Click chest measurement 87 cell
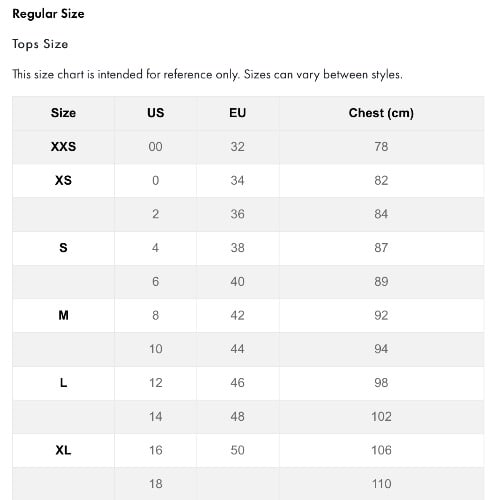This screenshot has height=500, width=500. tap(381, 248)
